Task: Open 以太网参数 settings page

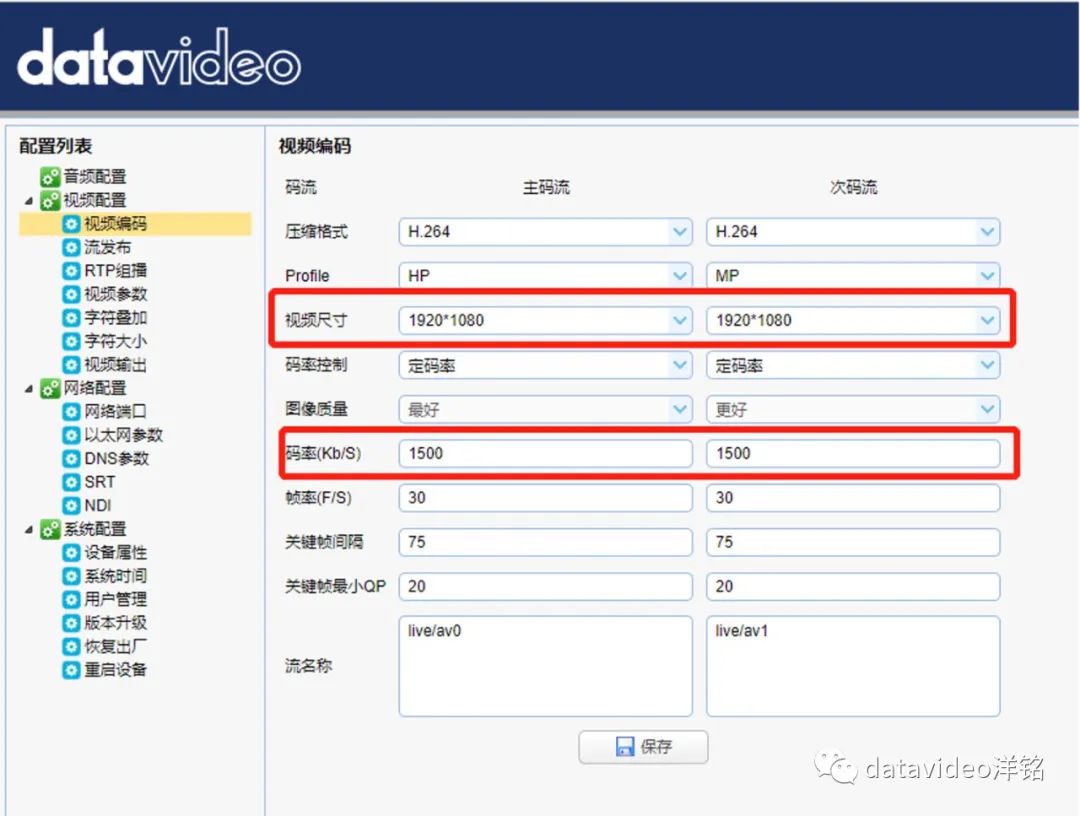Action: pos(123,435)
